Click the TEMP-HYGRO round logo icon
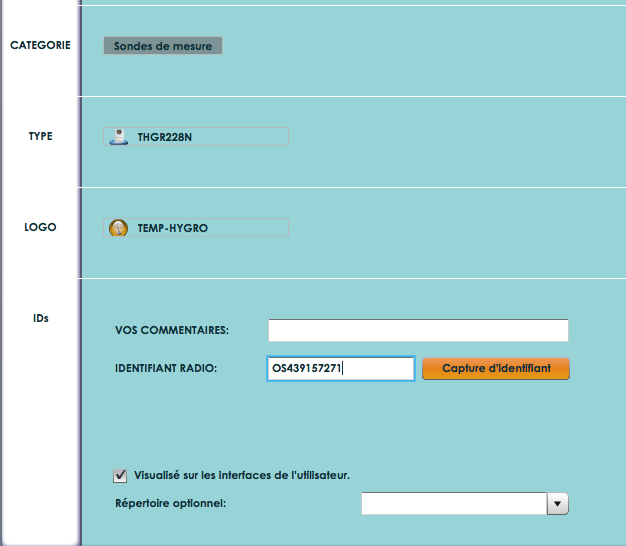Viewport: 626px width, 546px height. point(119,228)
